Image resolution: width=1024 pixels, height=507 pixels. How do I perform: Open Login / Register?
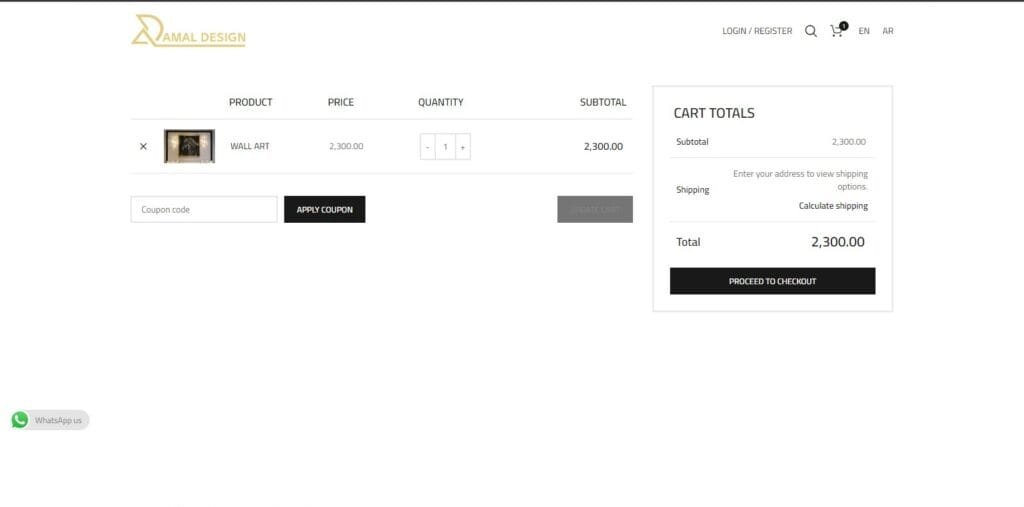pyautogui.click(x=757, y=31)
